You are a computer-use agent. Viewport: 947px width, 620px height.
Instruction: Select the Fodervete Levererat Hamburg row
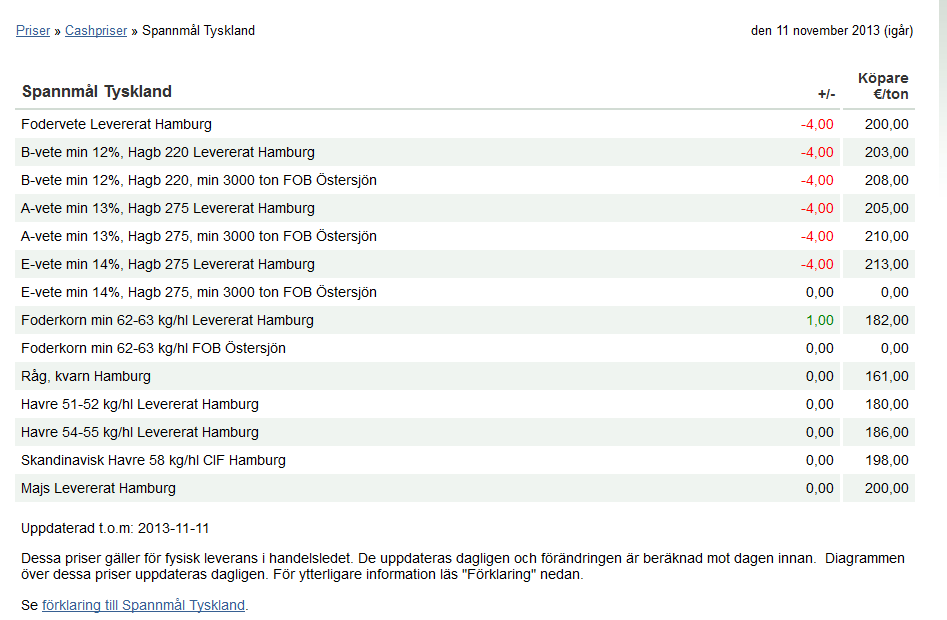tap(465, 124)
